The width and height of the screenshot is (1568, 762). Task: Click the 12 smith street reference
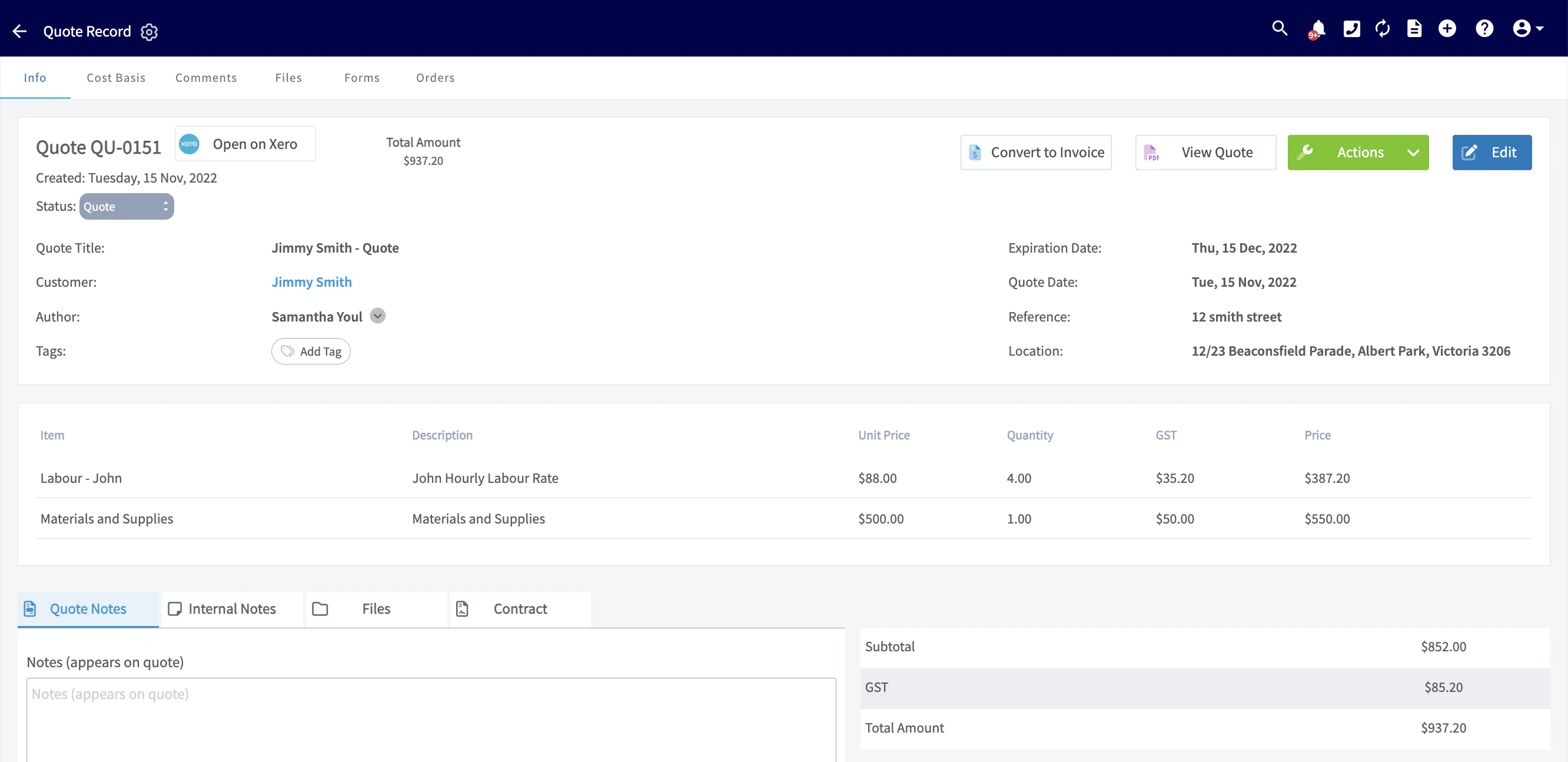click(1236, 317)
